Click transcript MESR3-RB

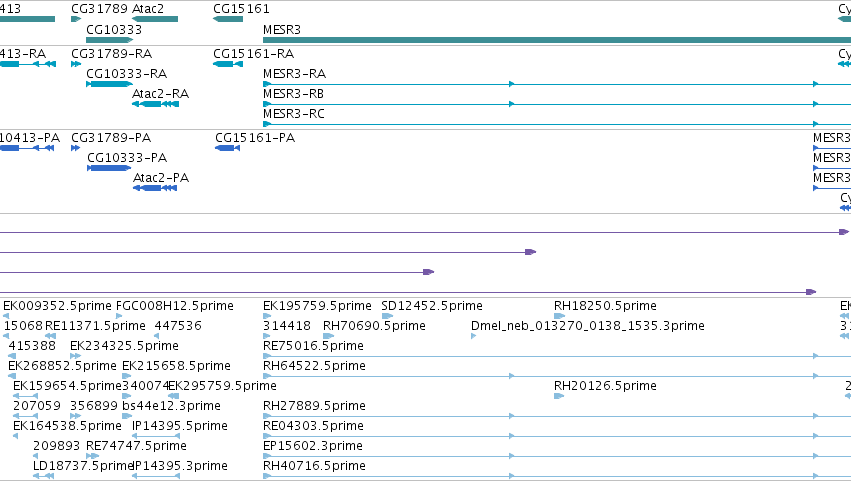click(x=293, y=94)
